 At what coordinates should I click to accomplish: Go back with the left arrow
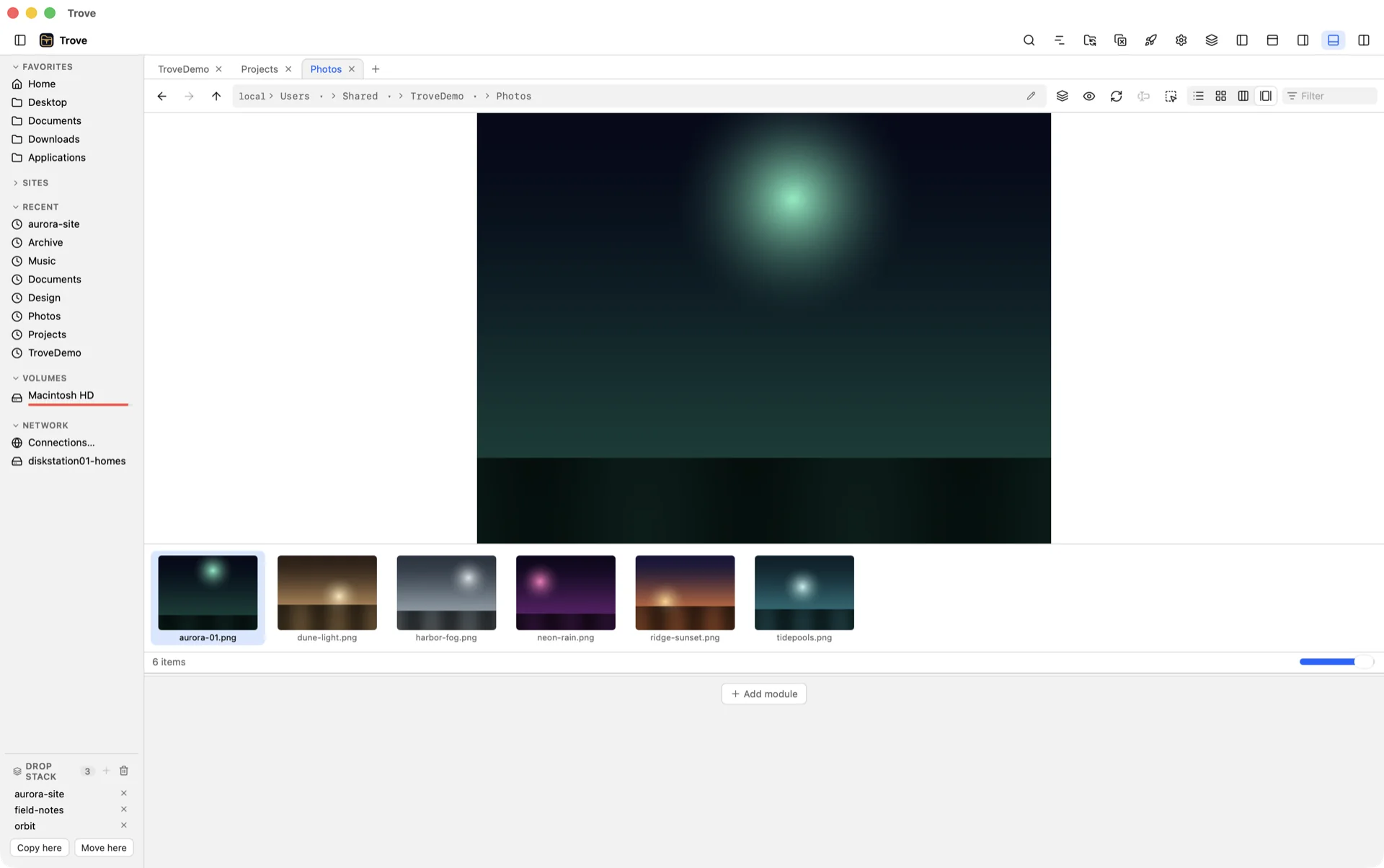click(x=161, y=96)
